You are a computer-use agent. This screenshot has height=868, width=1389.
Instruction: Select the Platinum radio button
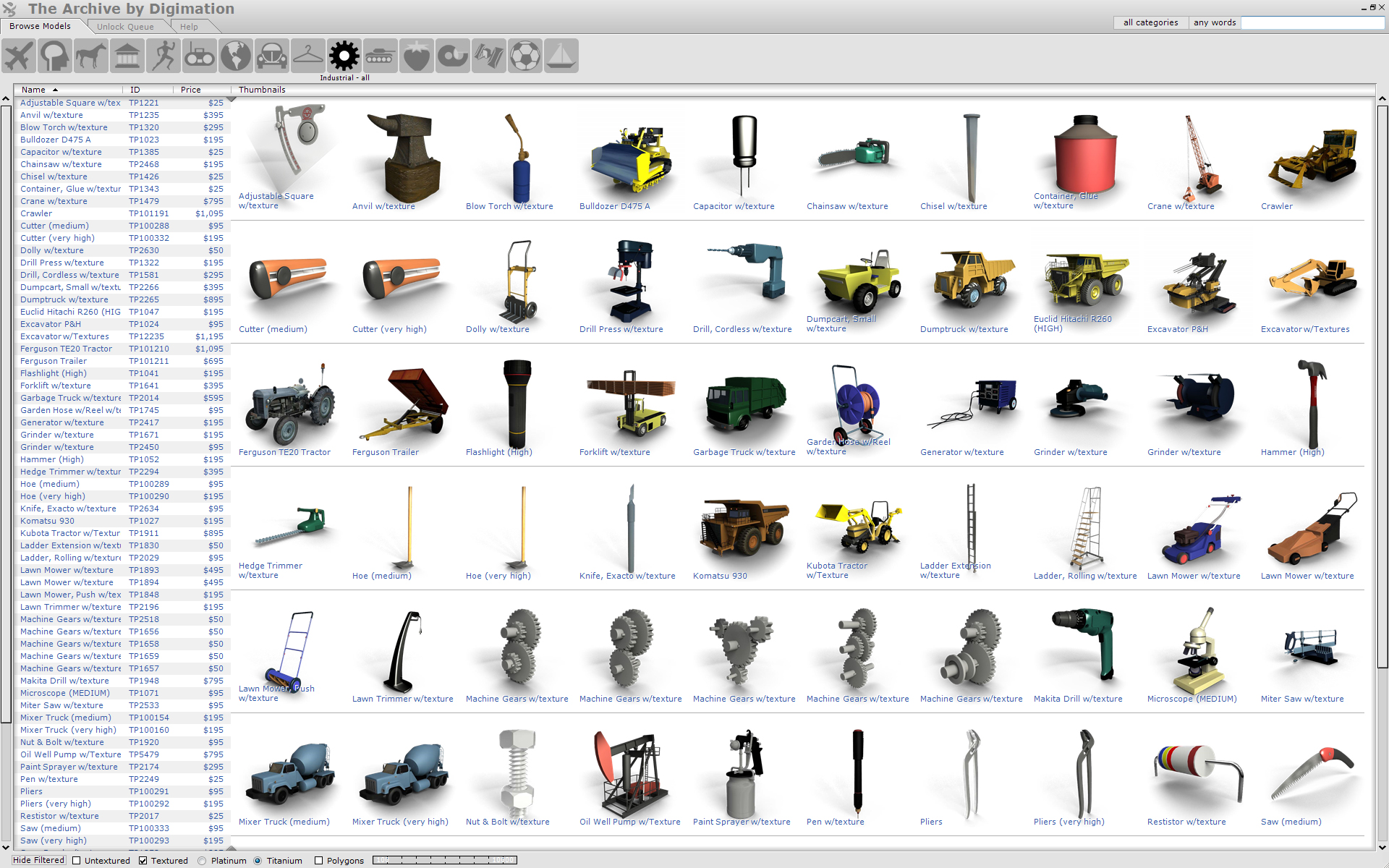[202, 861]
